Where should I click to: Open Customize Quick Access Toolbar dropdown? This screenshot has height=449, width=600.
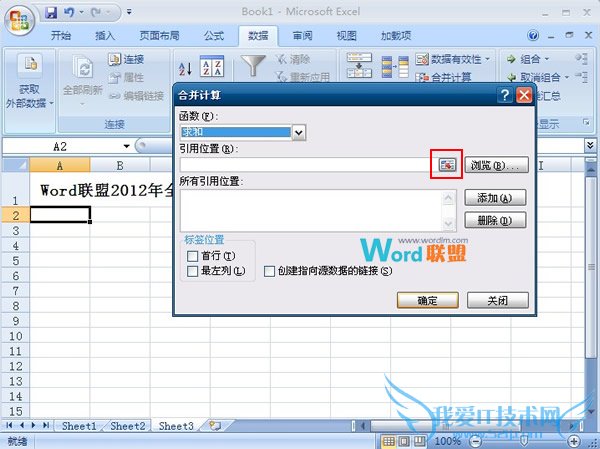129,12
